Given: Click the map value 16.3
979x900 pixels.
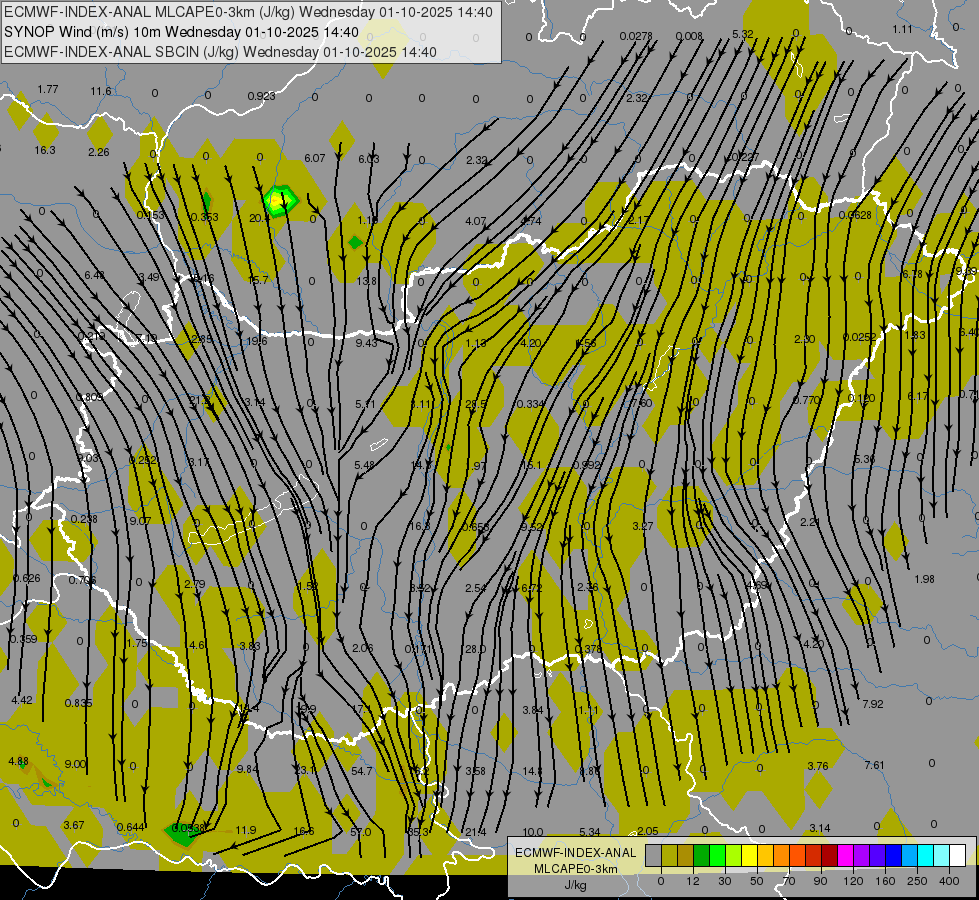Looking at the screenshot, I should click(45, 150).
